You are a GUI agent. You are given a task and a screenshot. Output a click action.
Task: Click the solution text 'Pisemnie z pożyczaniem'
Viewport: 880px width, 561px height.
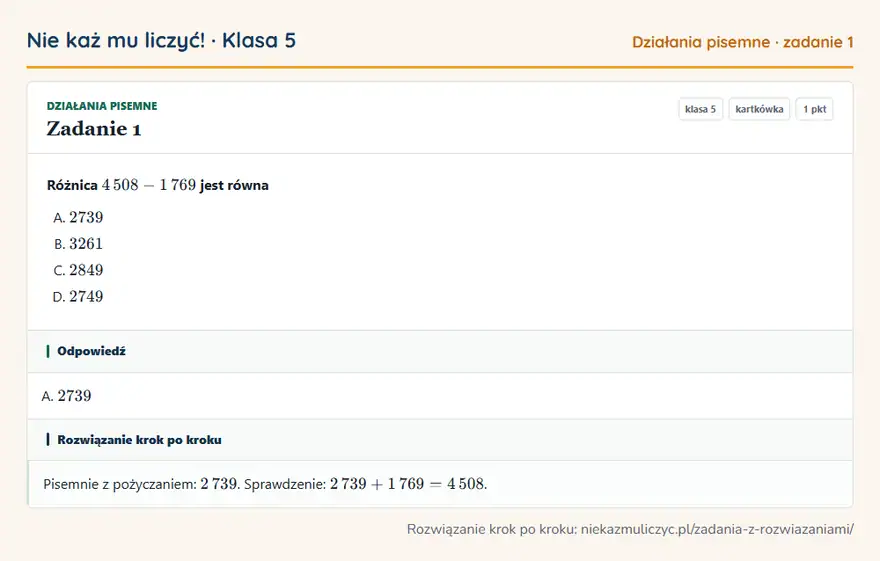119,484
